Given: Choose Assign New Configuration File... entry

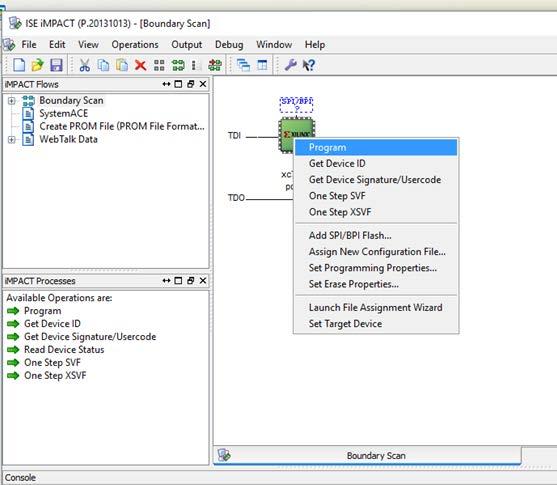Looking at the screenshot, I should (376, 252).
